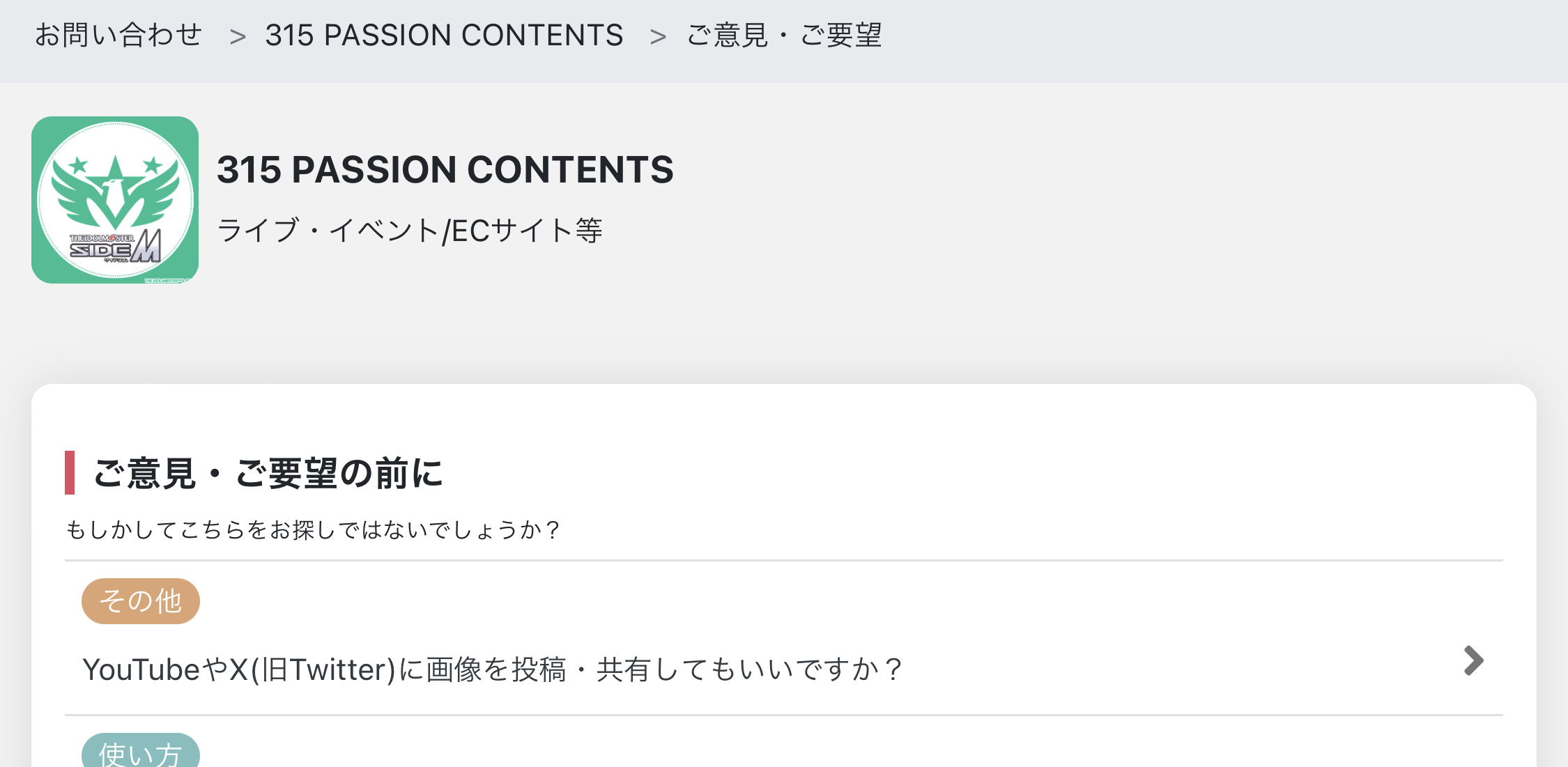Image resolution: width=1568 pixels, height=767 pixels.
Task: Open the 315 PASSION CONTENTS breadcrumb
Action: point(444,35)
